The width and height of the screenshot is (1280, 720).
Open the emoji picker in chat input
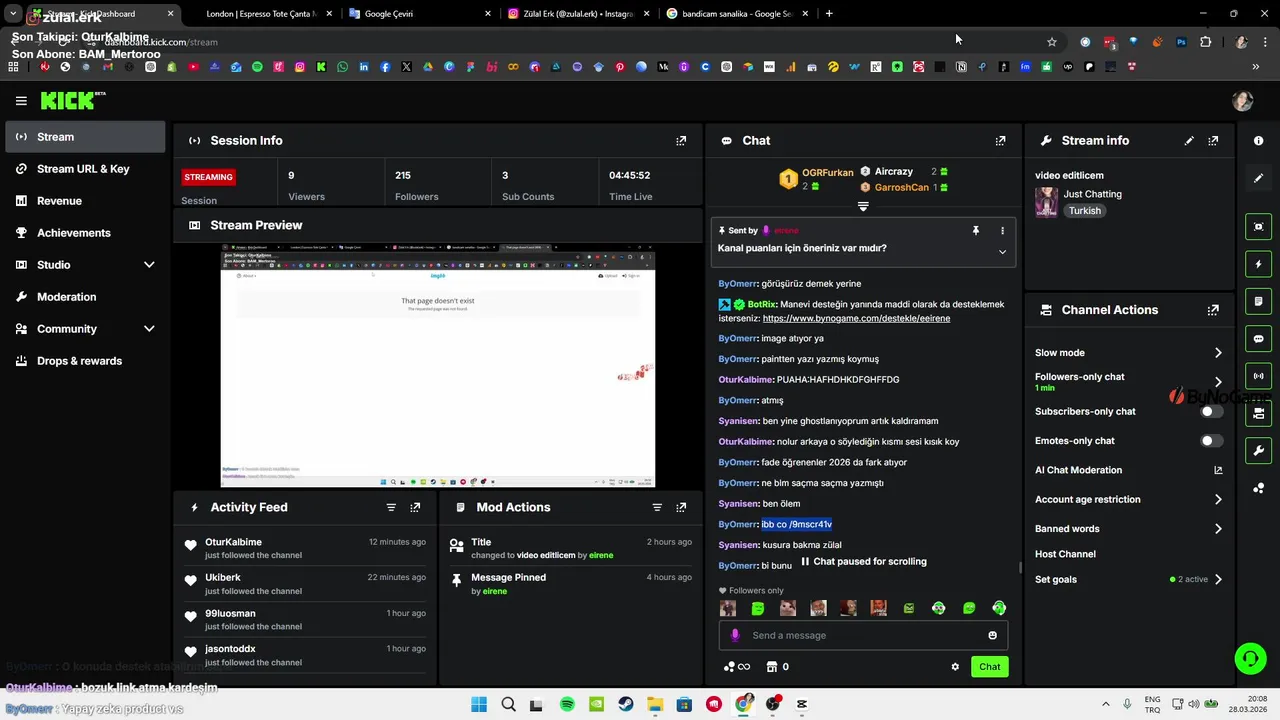pyautogui.click(x=992, y=635)
